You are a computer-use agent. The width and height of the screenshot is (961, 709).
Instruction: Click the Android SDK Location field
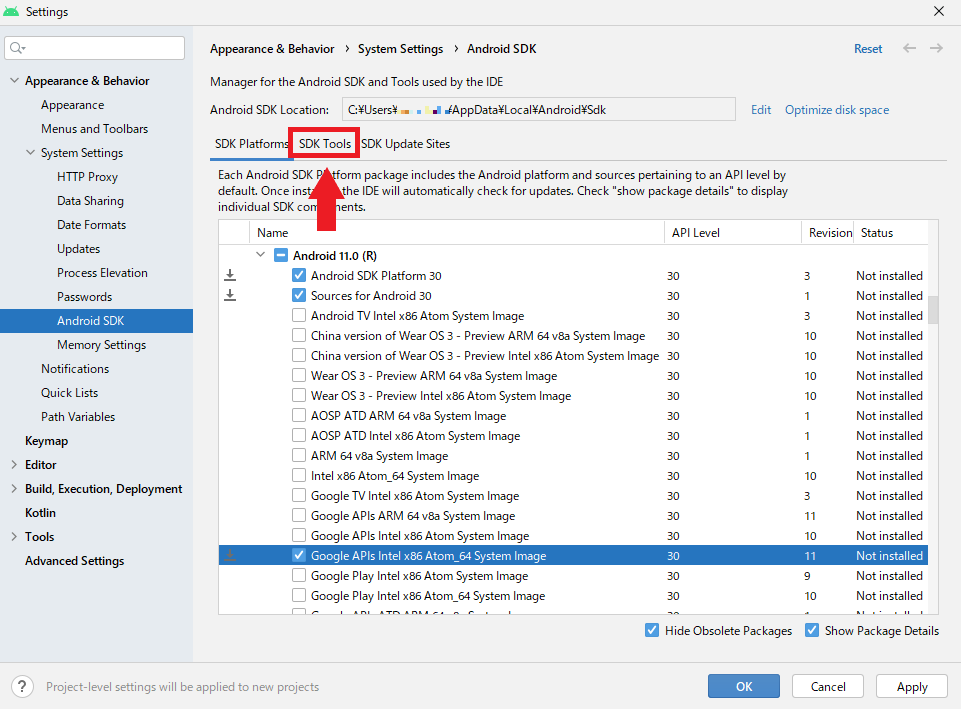click(538, 110)
